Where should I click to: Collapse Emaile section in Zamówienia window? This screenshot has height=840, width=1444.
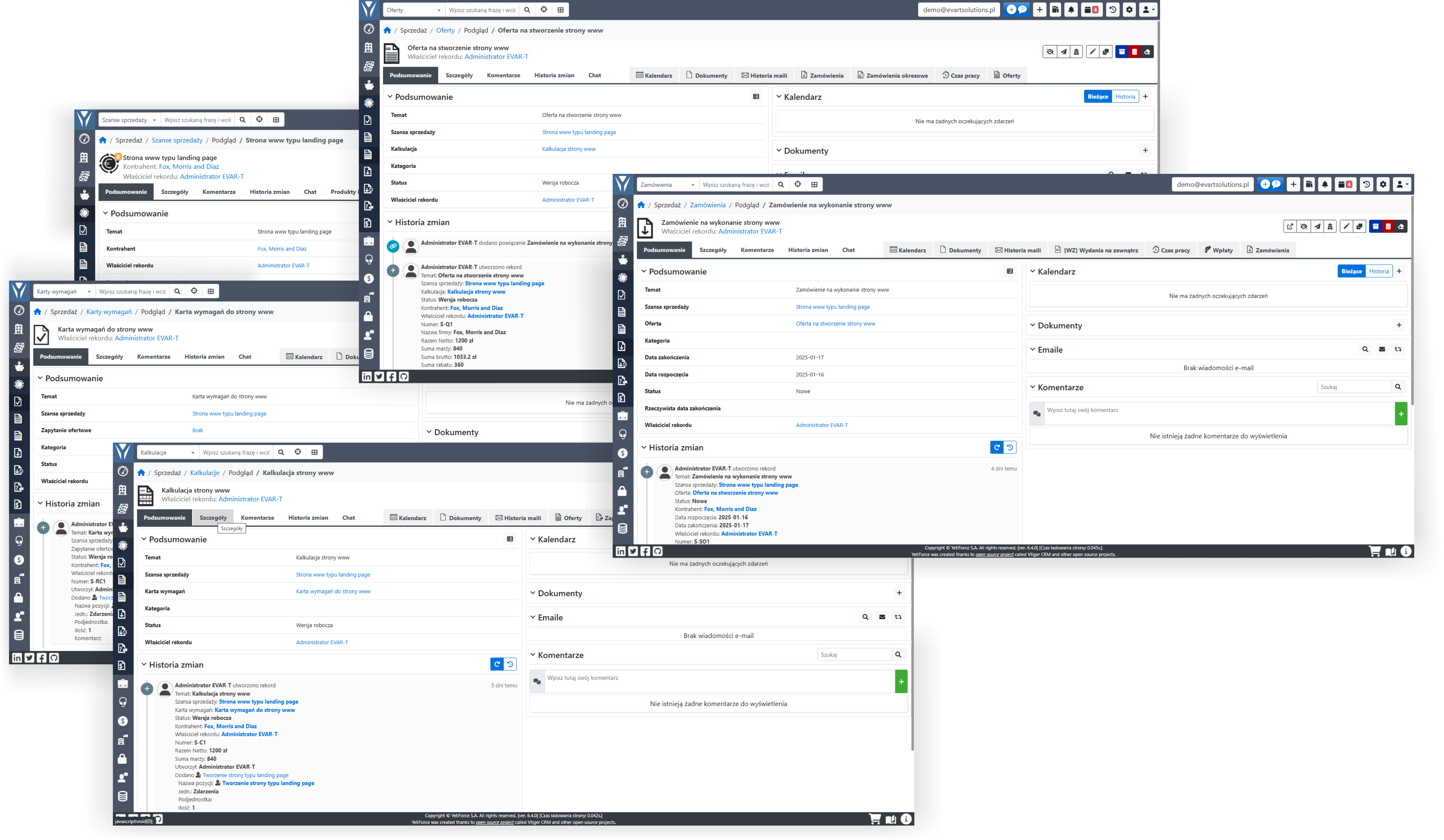(x=1033, y=349)
